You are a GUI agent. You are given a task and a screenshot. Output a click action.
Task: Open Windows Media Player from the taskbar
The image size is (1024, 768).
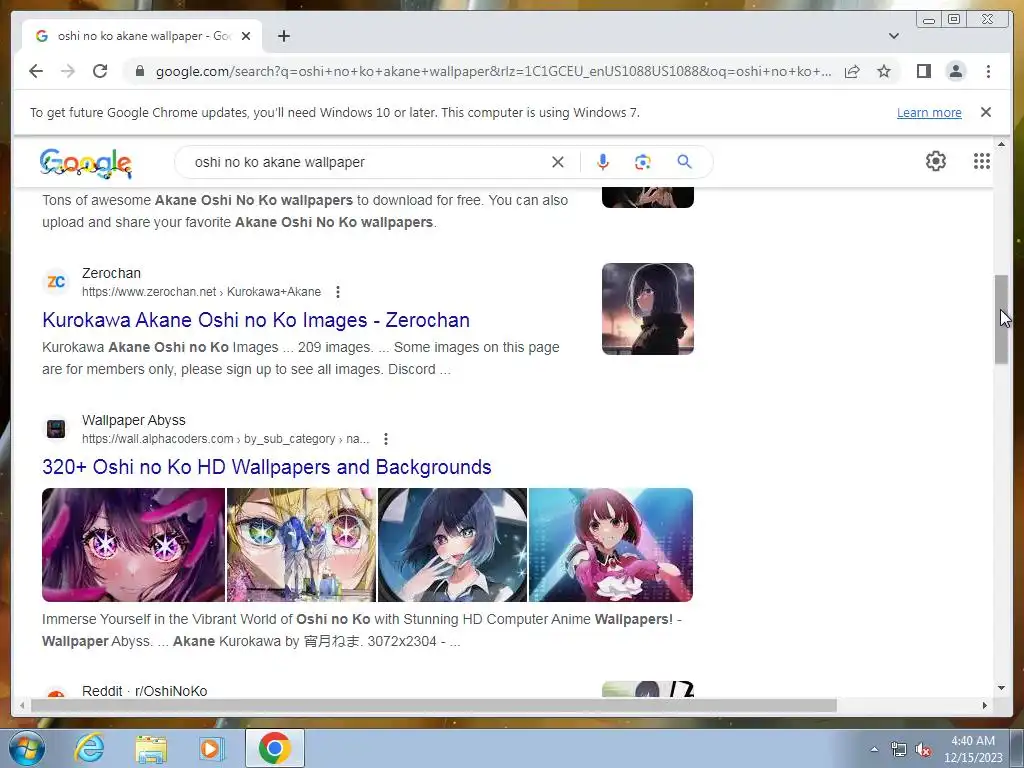coord(212,748)
